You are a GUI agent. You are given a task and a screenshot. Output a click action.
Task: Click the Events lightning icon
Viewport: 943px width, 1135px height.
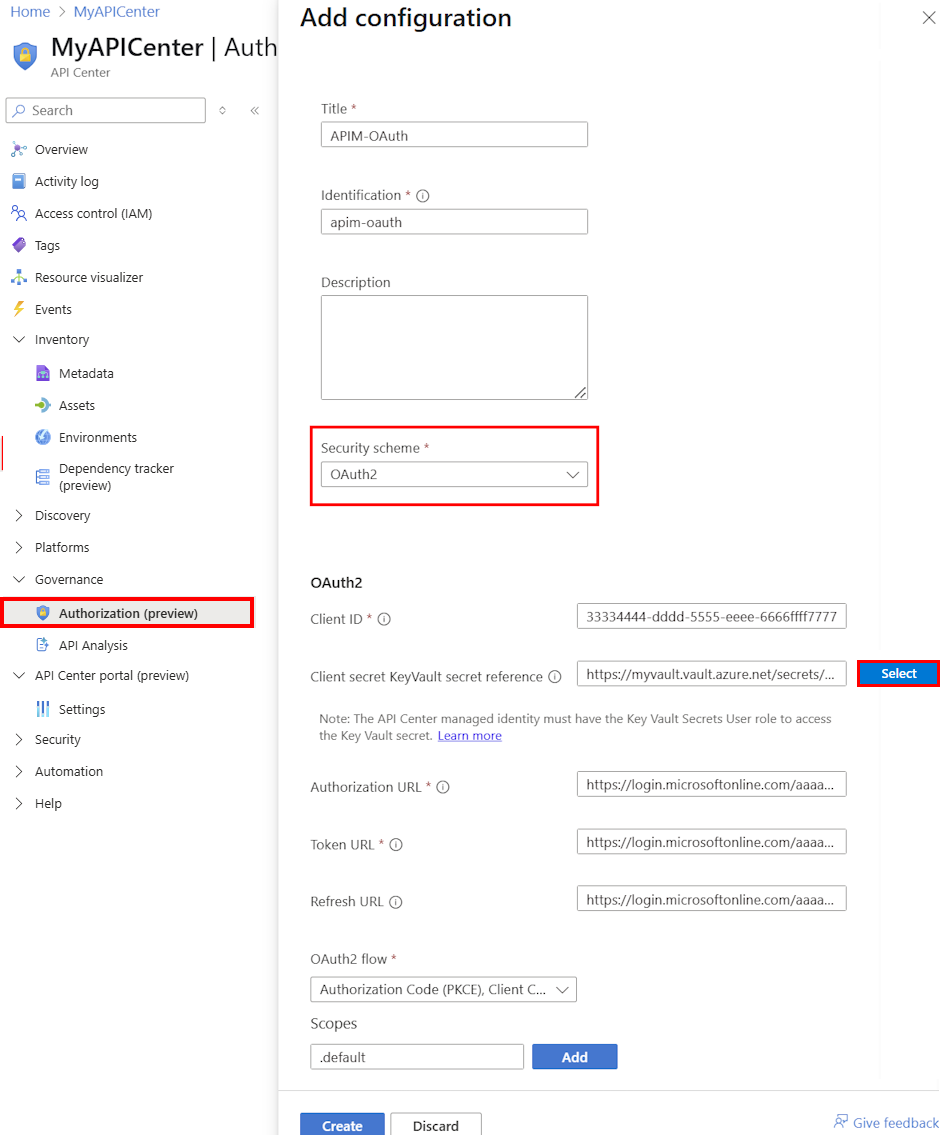pyautogui.click(x=19, y=309)
